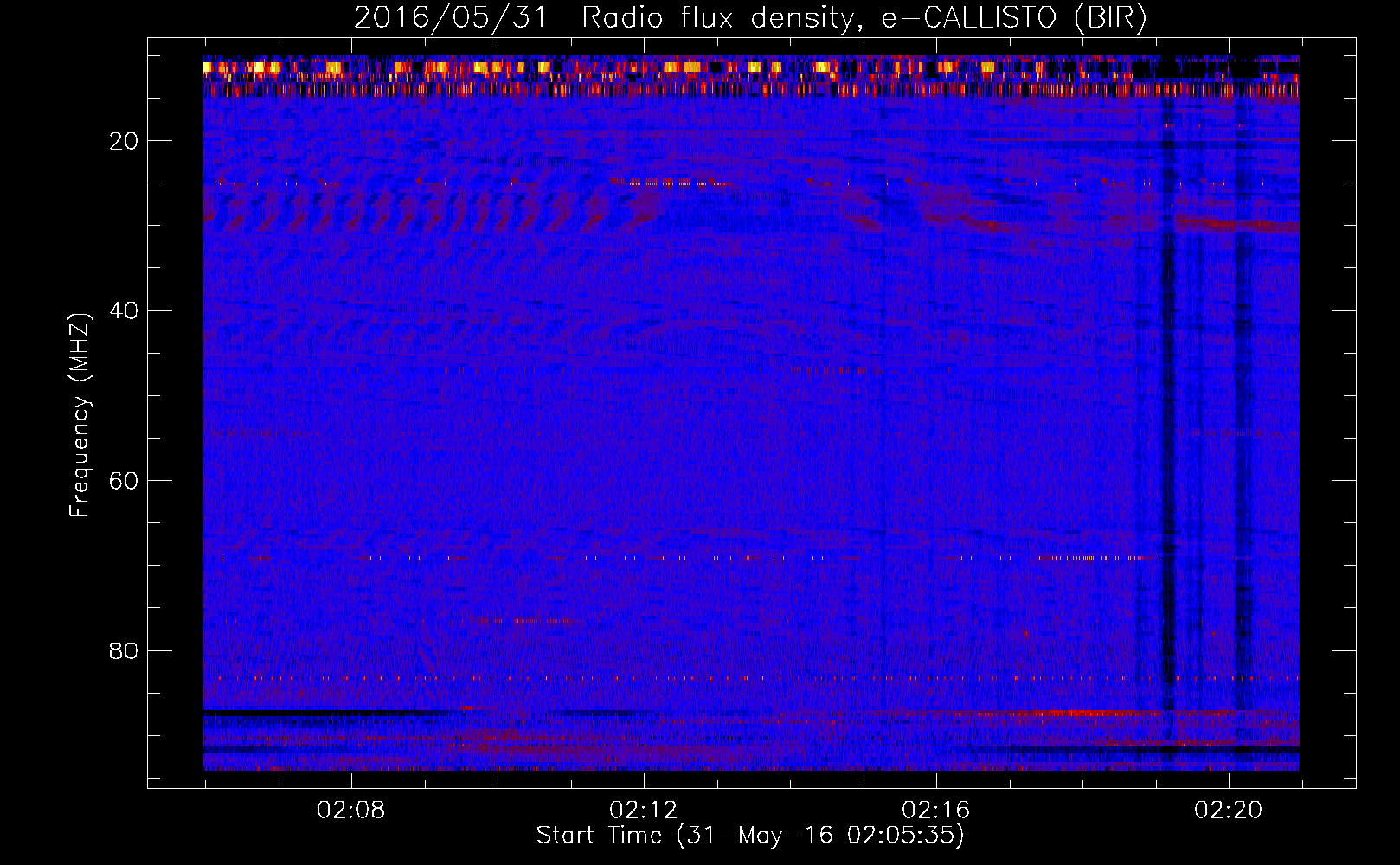Image resolution: width=1400 pixels, height=865 pixels.
Task: Click the 02:08 time tick label
Action: click(351, 811)
